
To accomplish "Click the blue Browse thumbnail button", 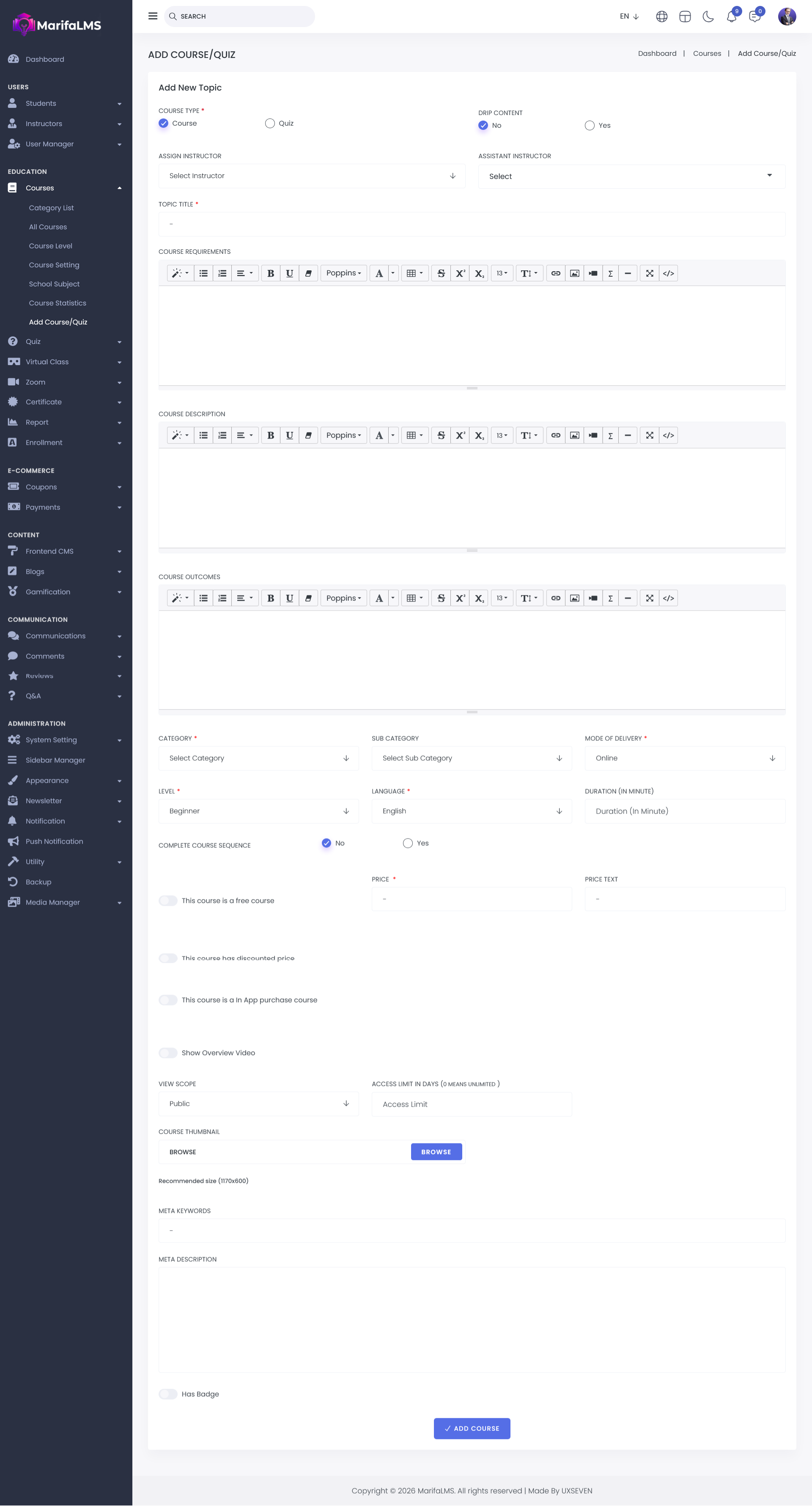I will [436, 1152].
